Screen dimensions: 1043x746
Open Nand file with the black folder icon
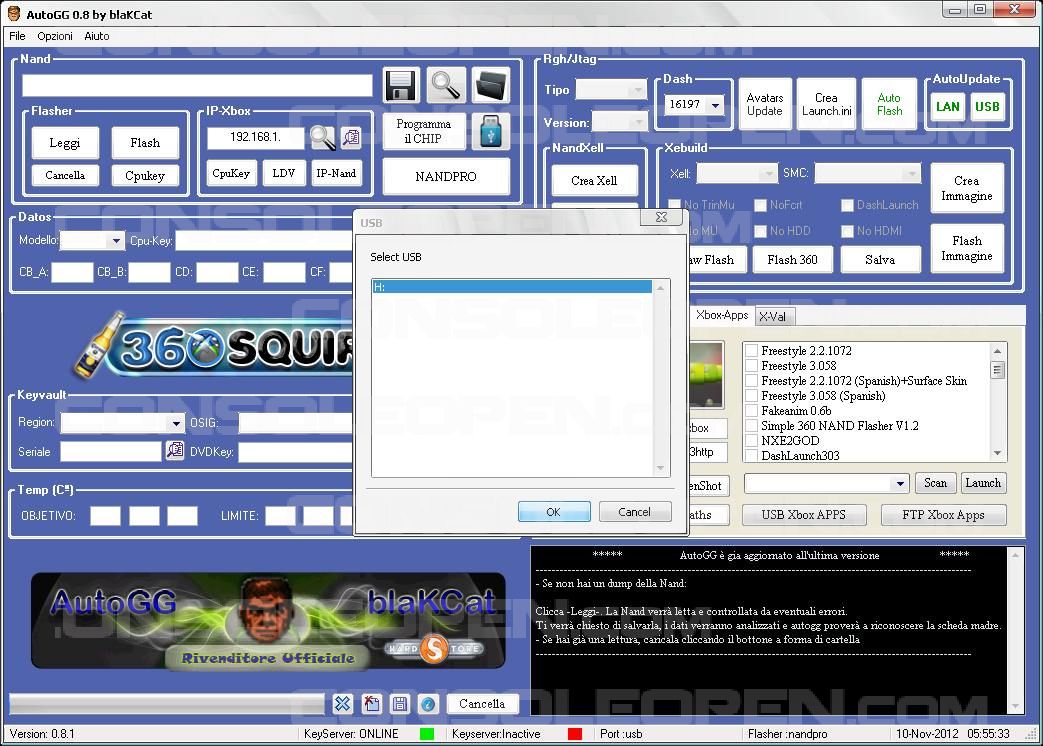coord(491,86)
